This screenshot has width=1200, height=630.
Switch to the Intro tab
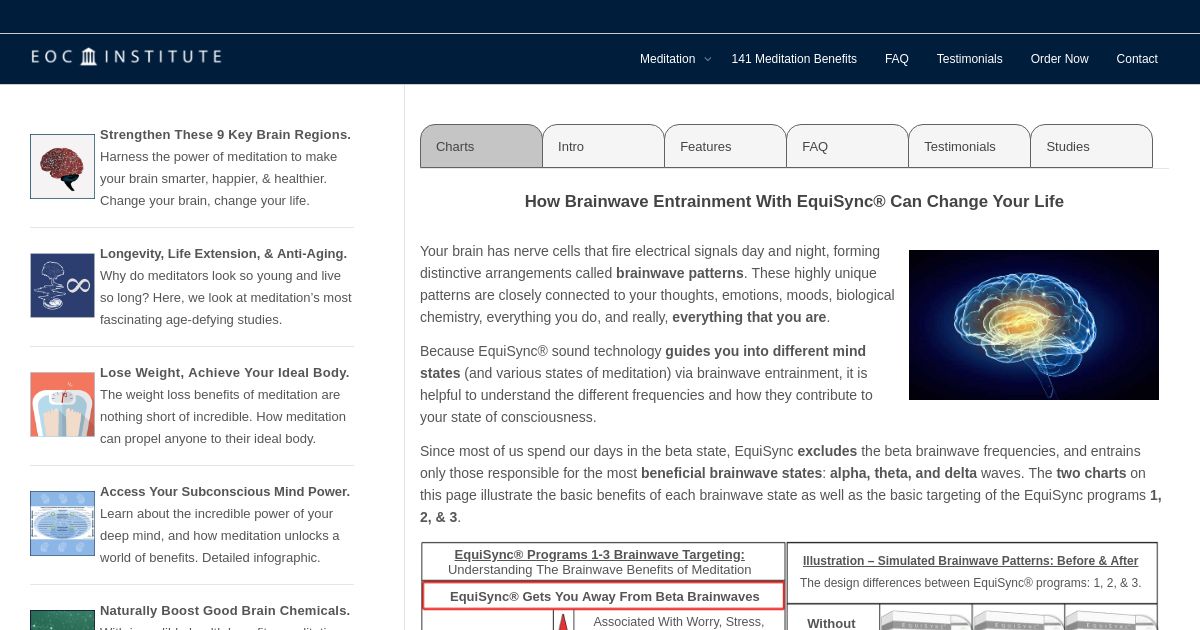(x=603, y=146)
